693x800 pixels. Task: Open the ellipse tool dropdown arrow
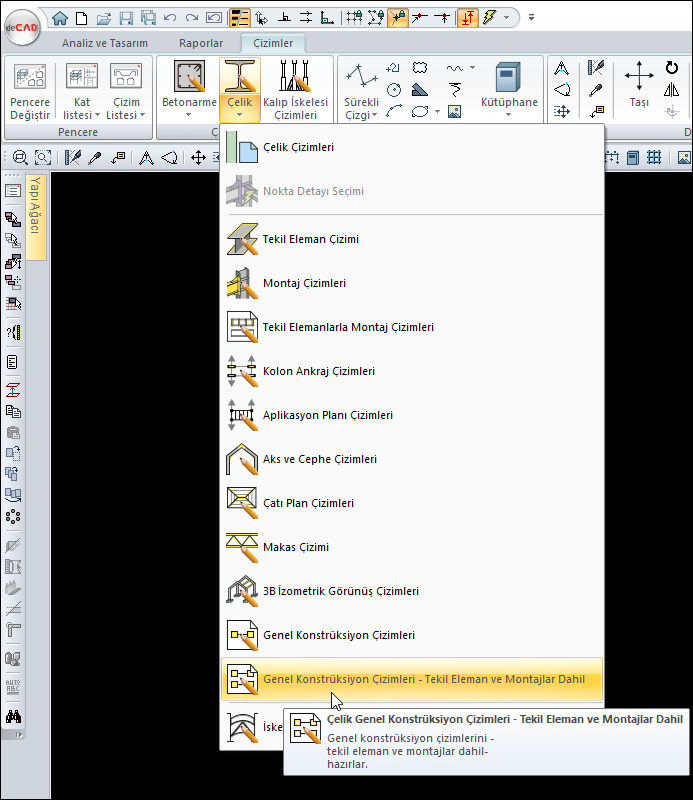pyautogui.click(x=437, y=111)
